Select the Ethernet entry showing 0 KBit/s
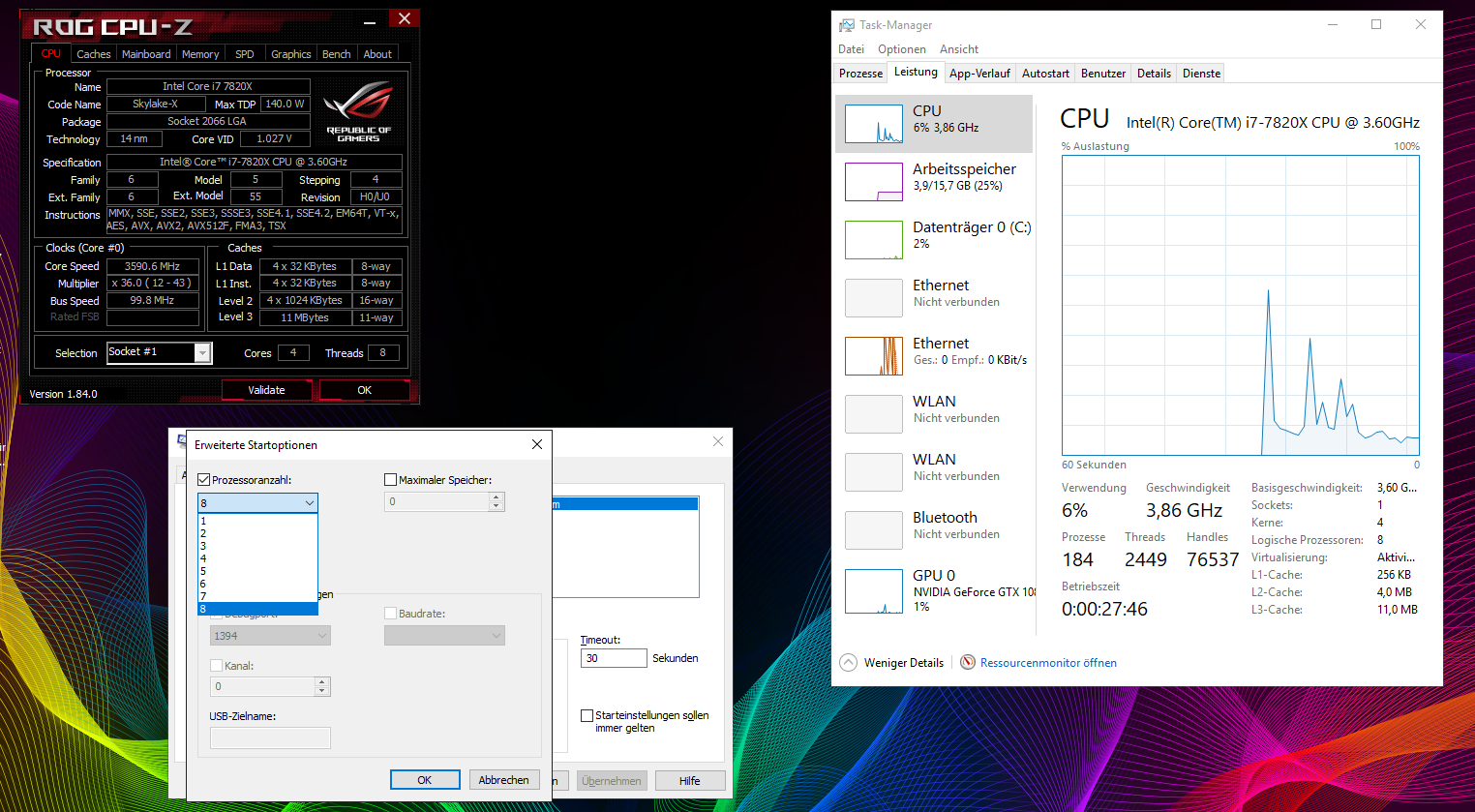The width and height of the screenshot is (1475, 812). [934, 355]
